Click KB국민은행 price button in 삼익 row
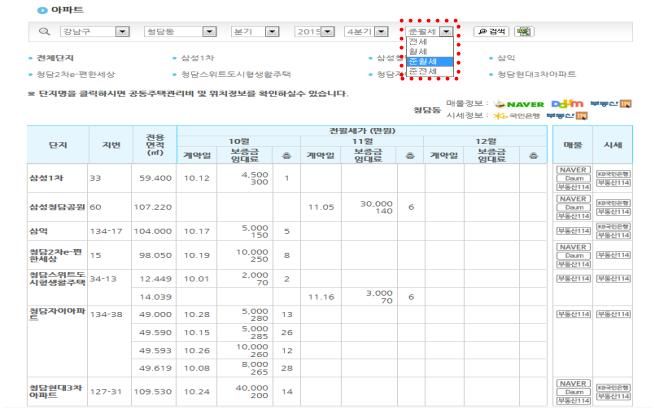 tap(612, 226)
